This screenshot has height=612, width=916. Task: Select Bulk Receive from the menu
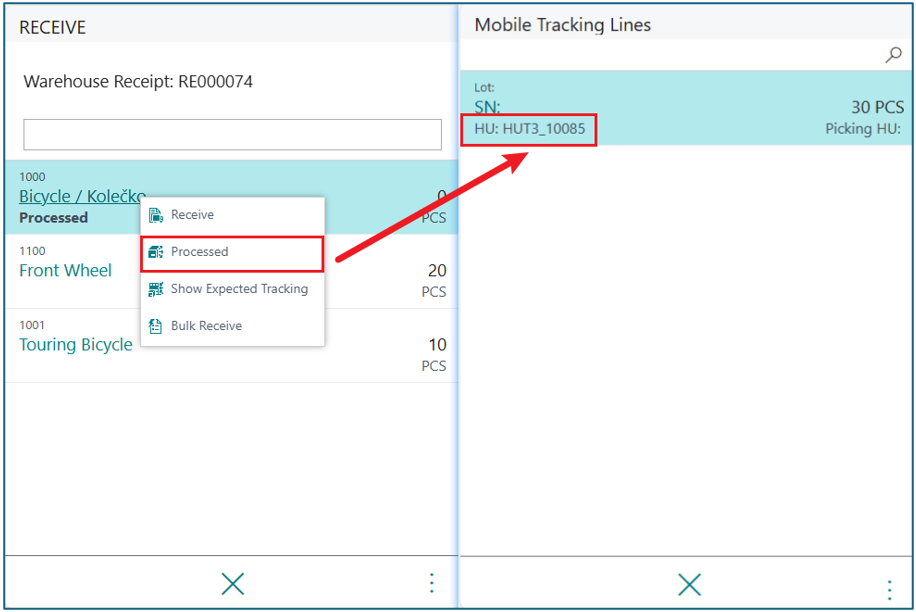pyautogui.click(x=206, y=326)
